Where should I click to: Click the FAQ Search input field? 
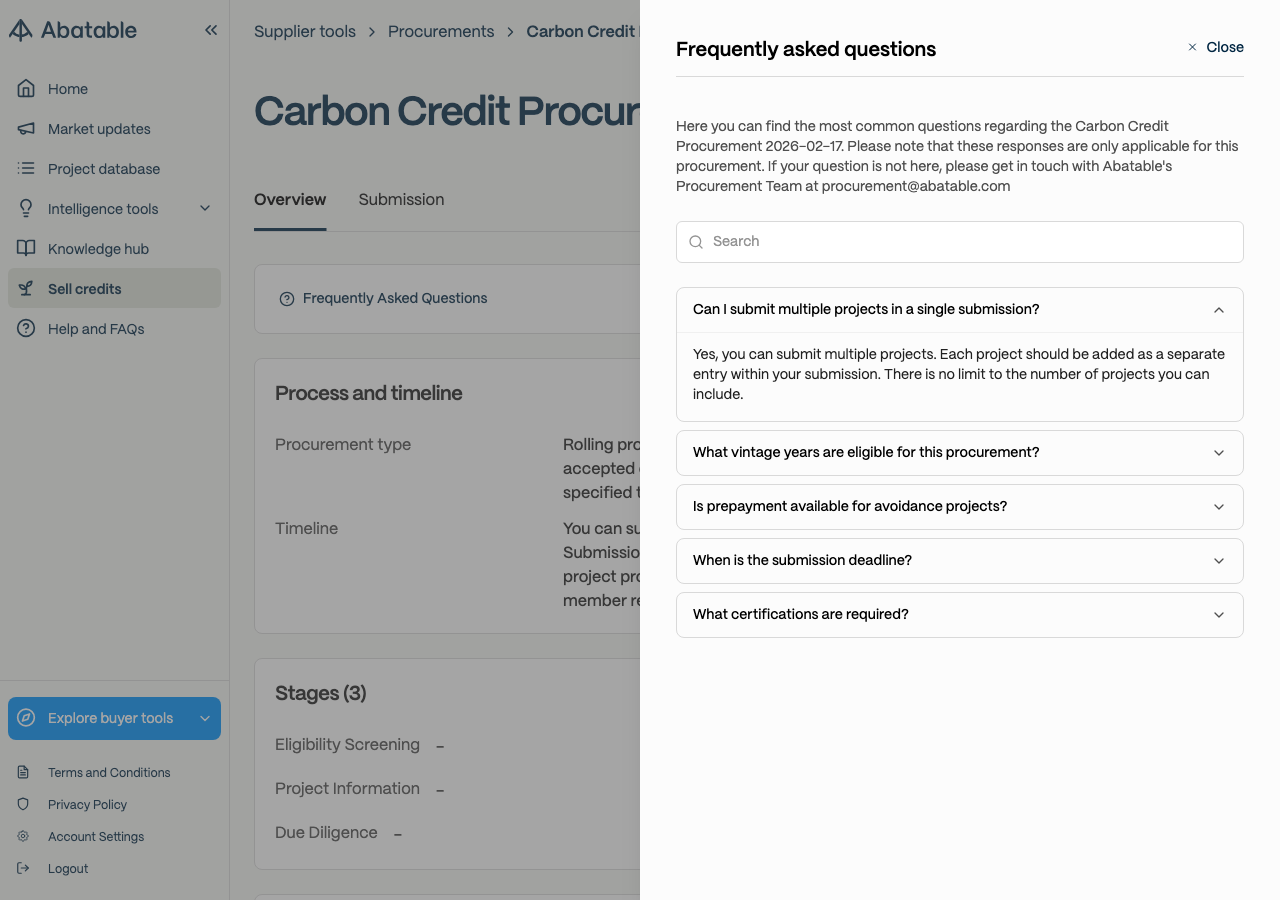[x=960, y=242]
